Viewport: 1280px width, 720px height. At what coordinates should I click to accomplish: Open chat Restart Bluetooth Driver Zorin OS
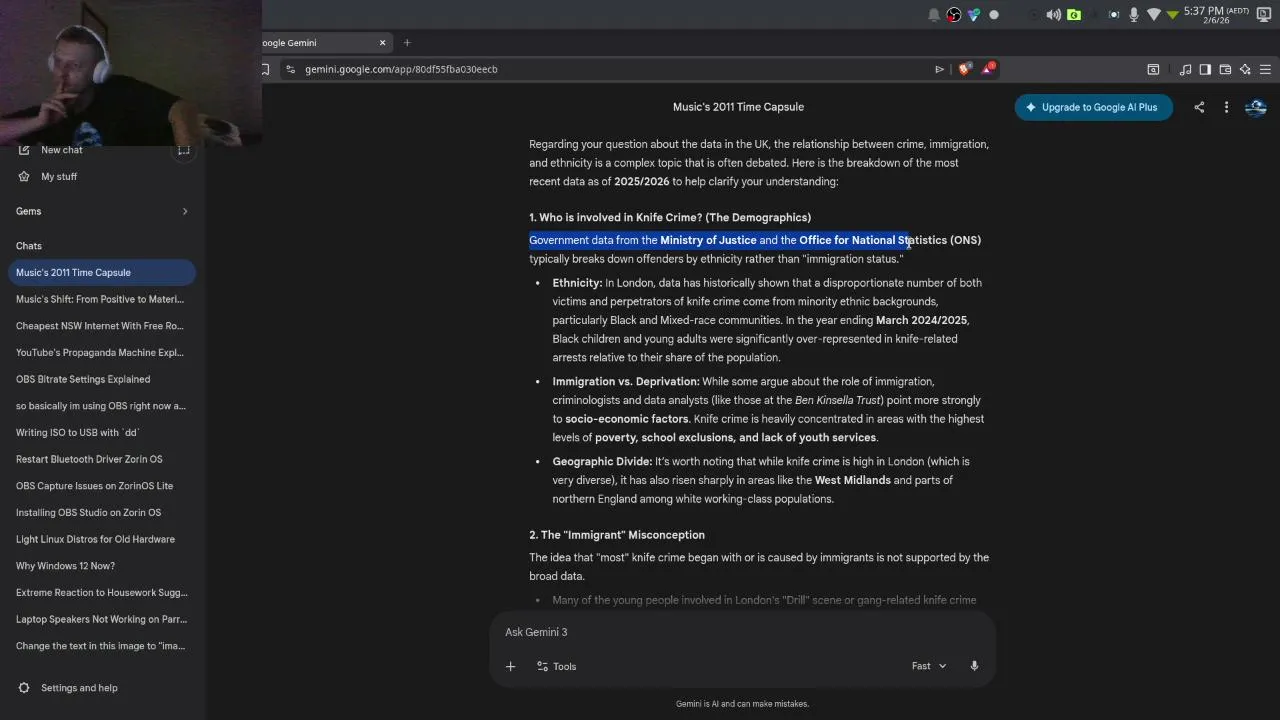pyautogui.click(x=101, y=459)
